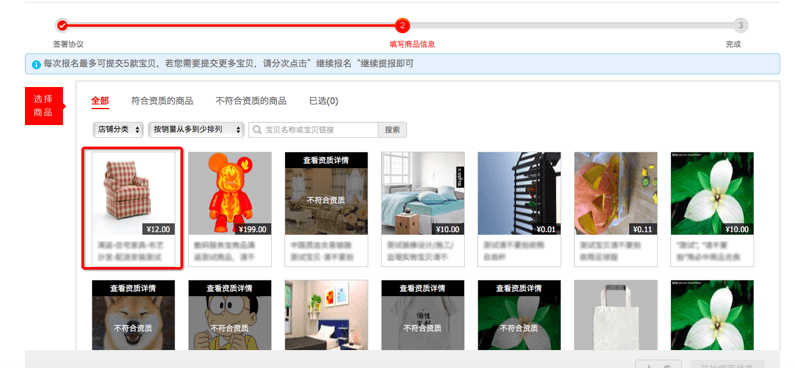795x368 pixels.
Task: Click the ¥10.00 price on white flower product
Action: click(737, 229)
